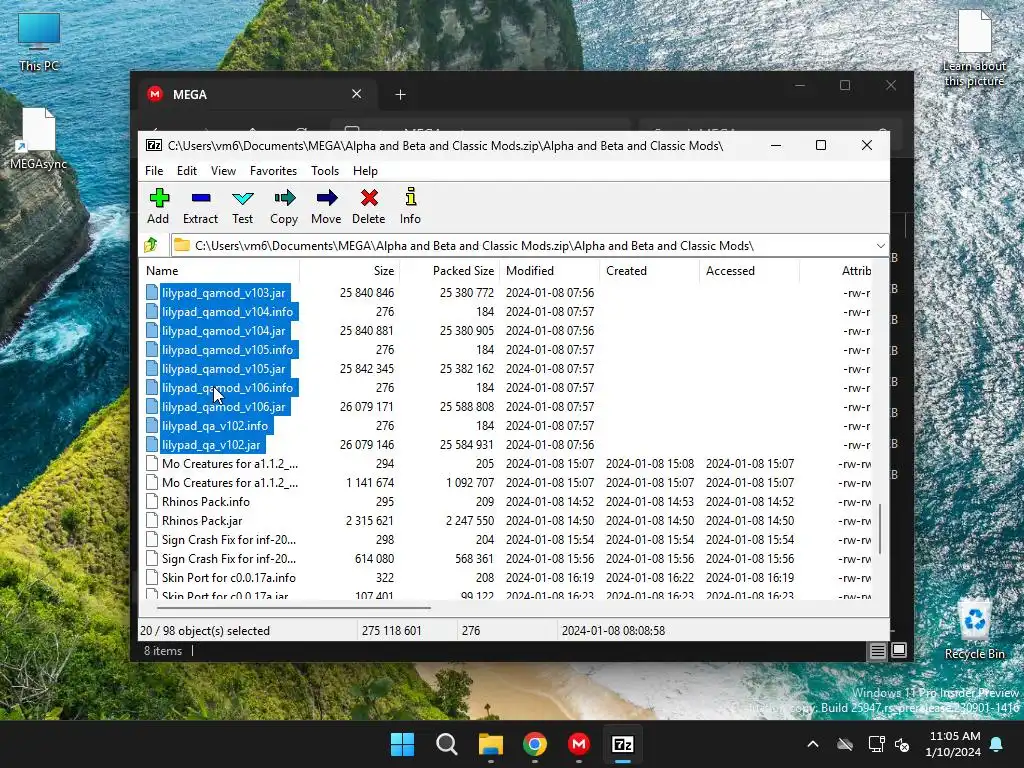Select Mo Creatures row sized 1 141 674

pos(230,483)
